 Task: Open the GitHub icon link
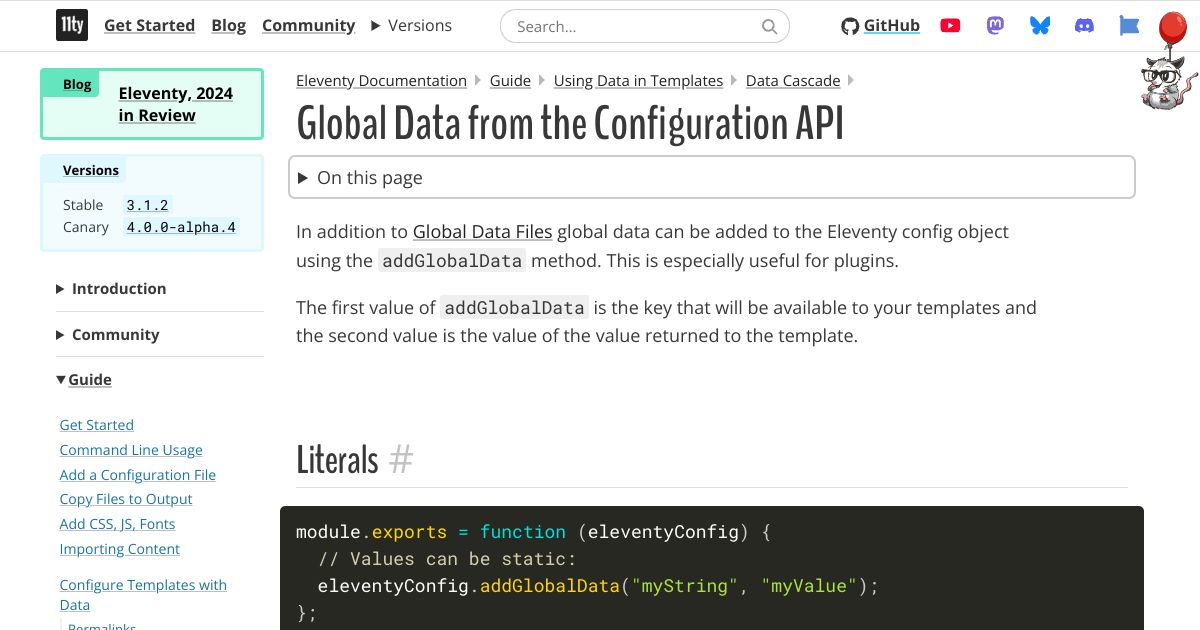click(880, 26)
